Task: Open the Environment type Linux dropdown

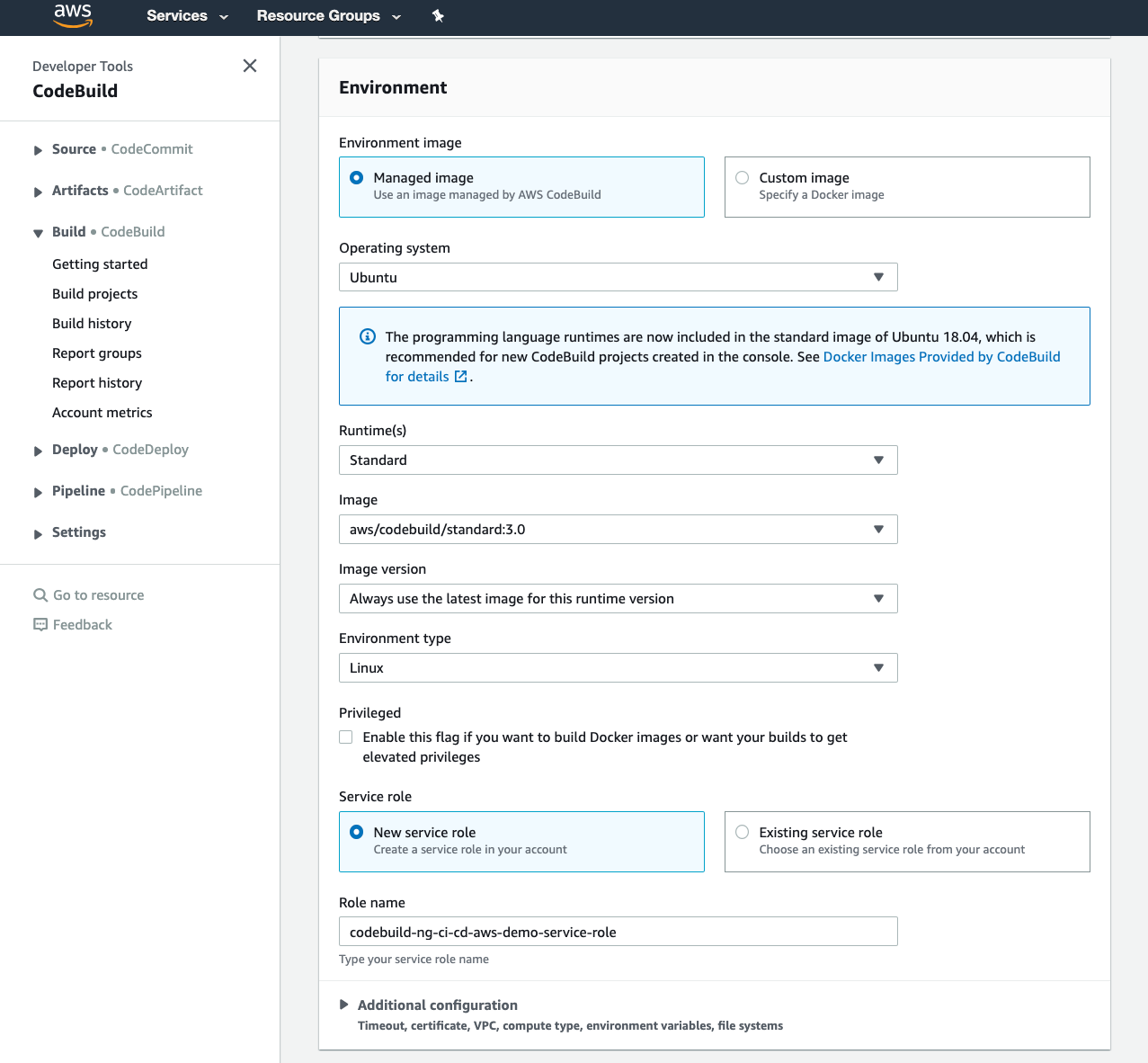Action: (618, 667)
